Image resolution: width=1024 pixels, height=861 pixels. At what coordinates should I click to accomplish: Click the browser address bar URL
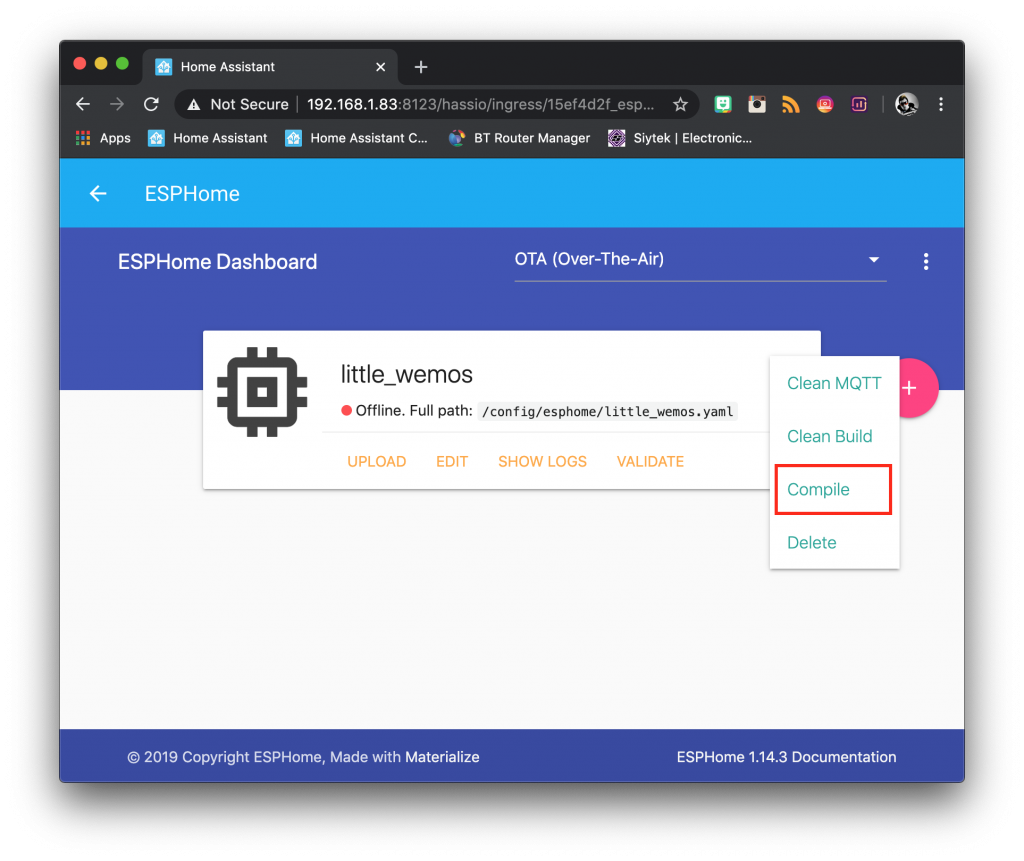[x=480, y=105]
